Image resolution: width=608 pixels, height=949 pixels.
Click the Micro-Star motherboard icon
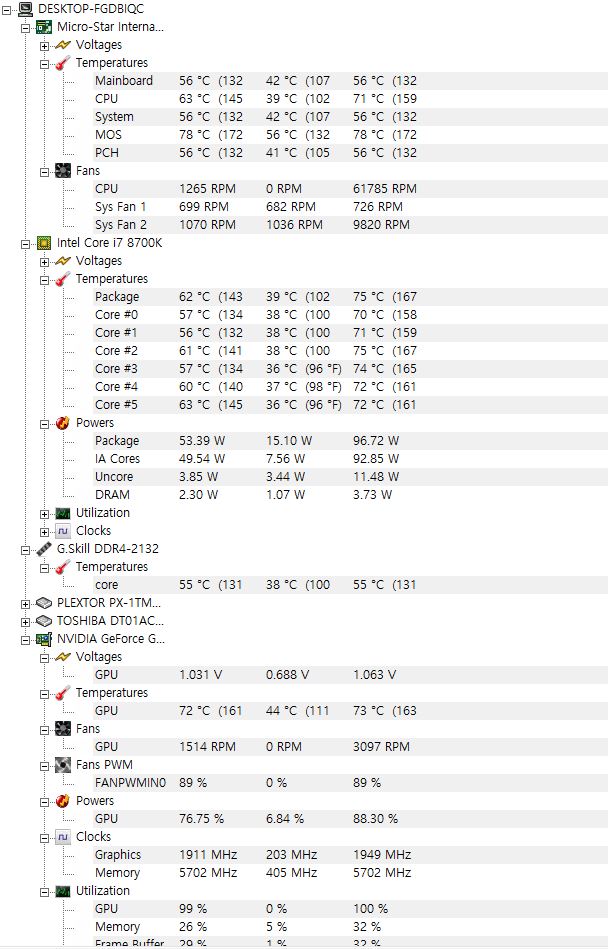coord(44,27)
